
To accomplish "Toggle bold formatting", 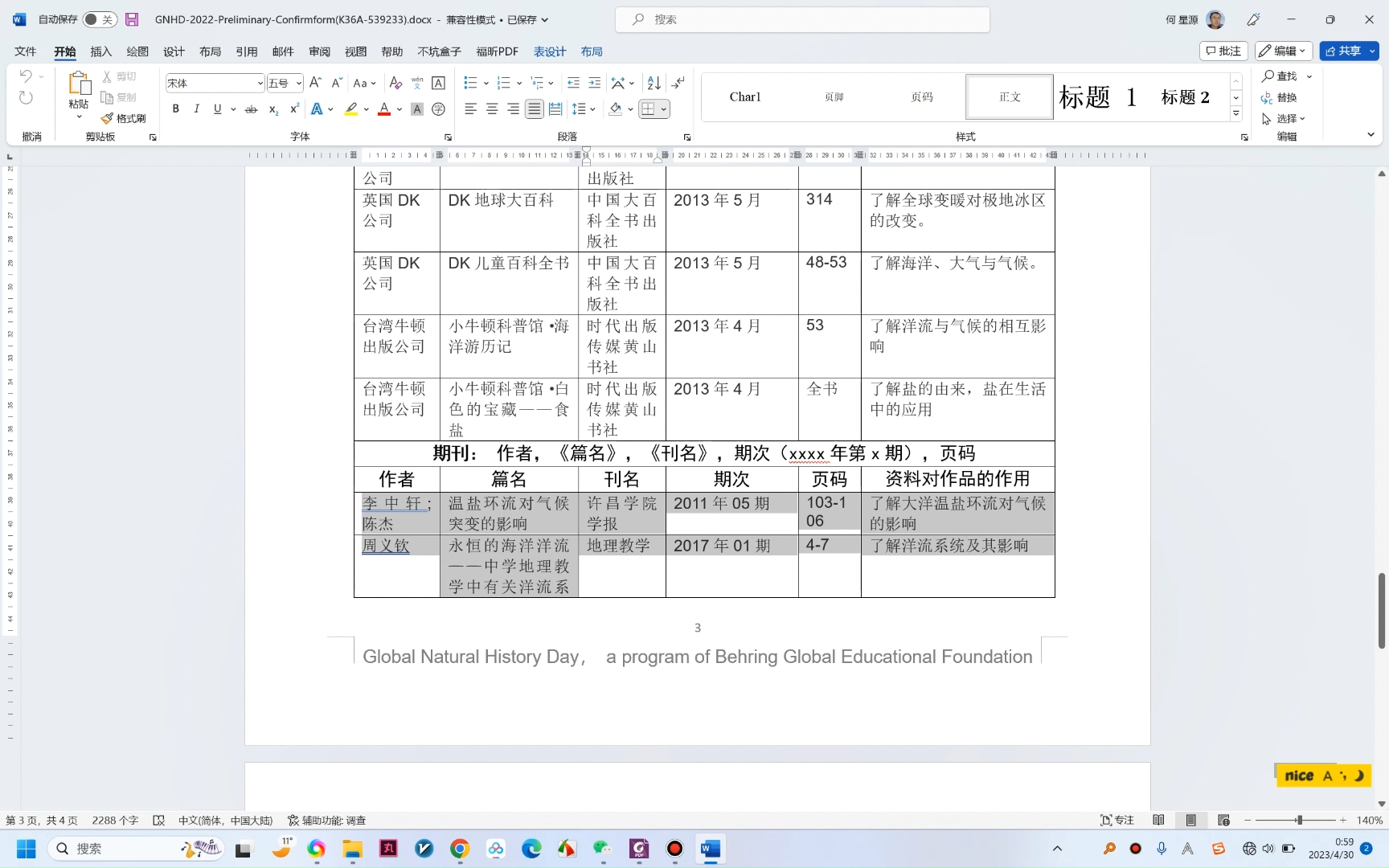I will [175, 108].
